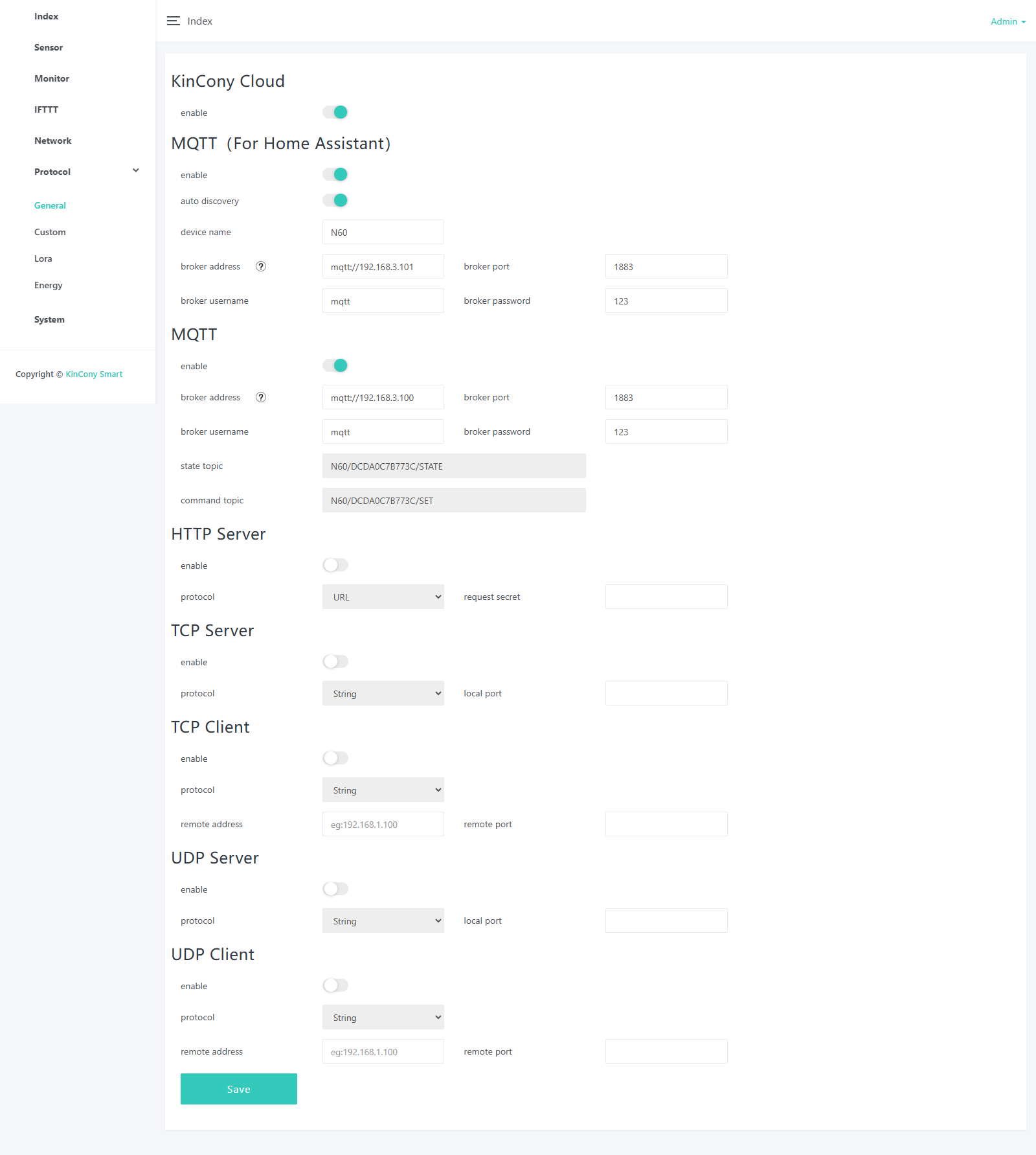Open the HTTP Server protocol URL dropdown
Screen dimensions: 1036x1155
click(383, 597)
